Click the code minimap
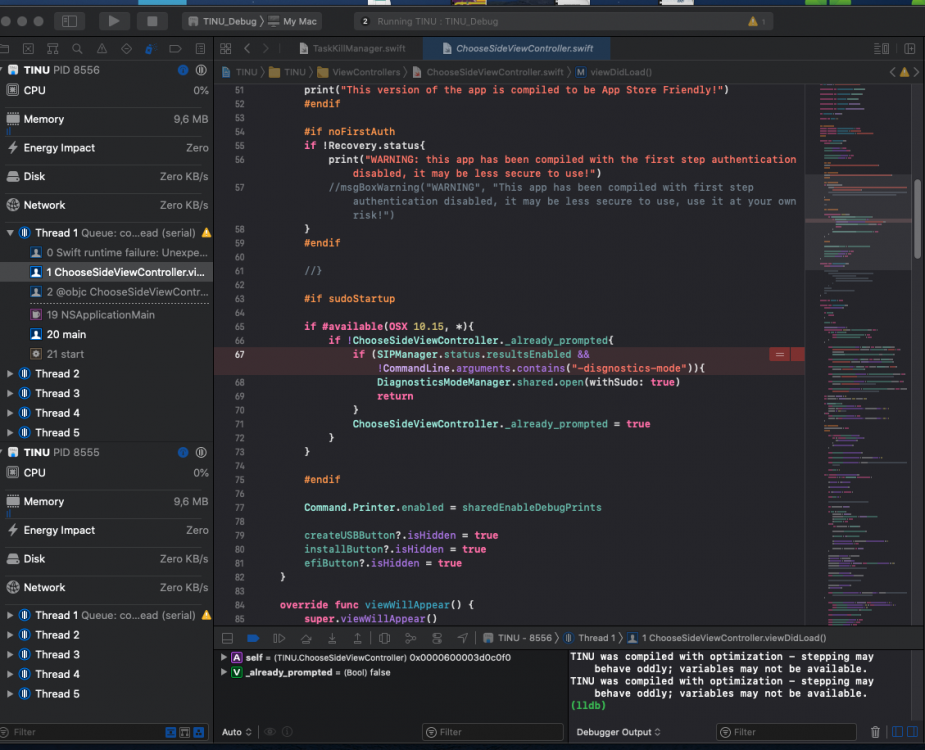Image resolution: width=925 pixels, height=750 pixels. pos(858,354)
